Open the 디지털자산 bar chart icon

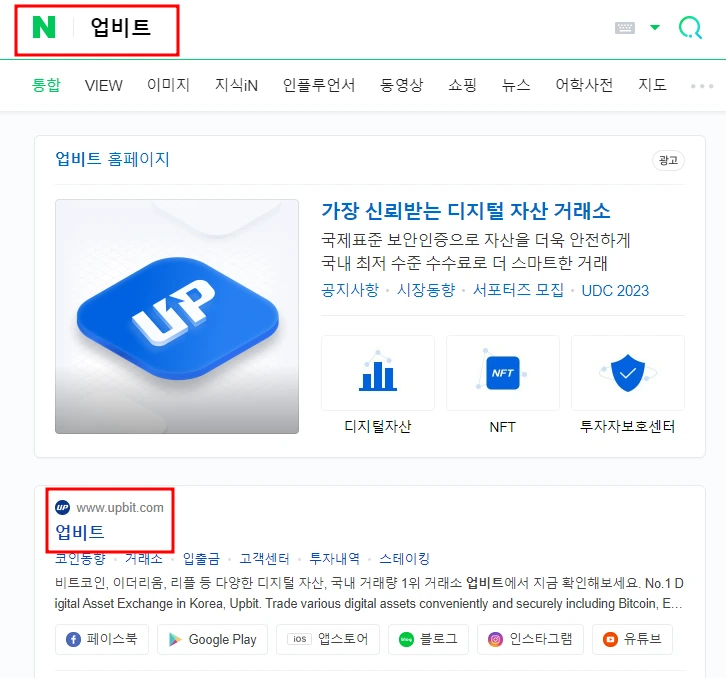pyautogui.click(x=378, y=373)
